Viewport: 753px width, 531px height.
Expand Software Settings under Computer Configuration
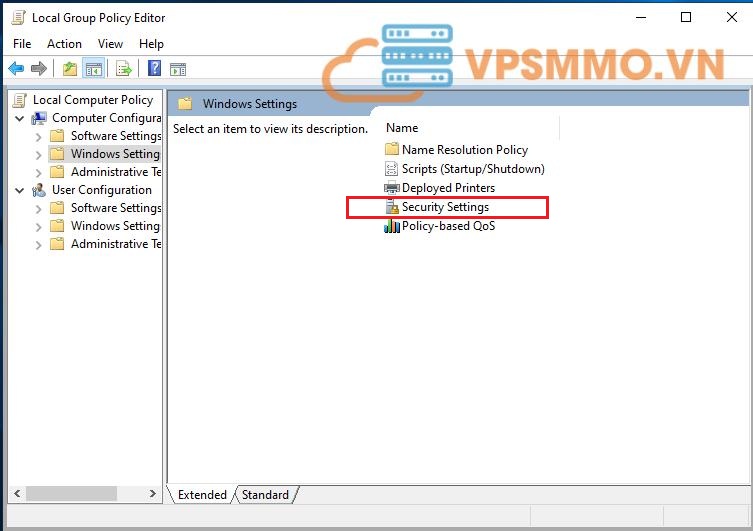39,136
